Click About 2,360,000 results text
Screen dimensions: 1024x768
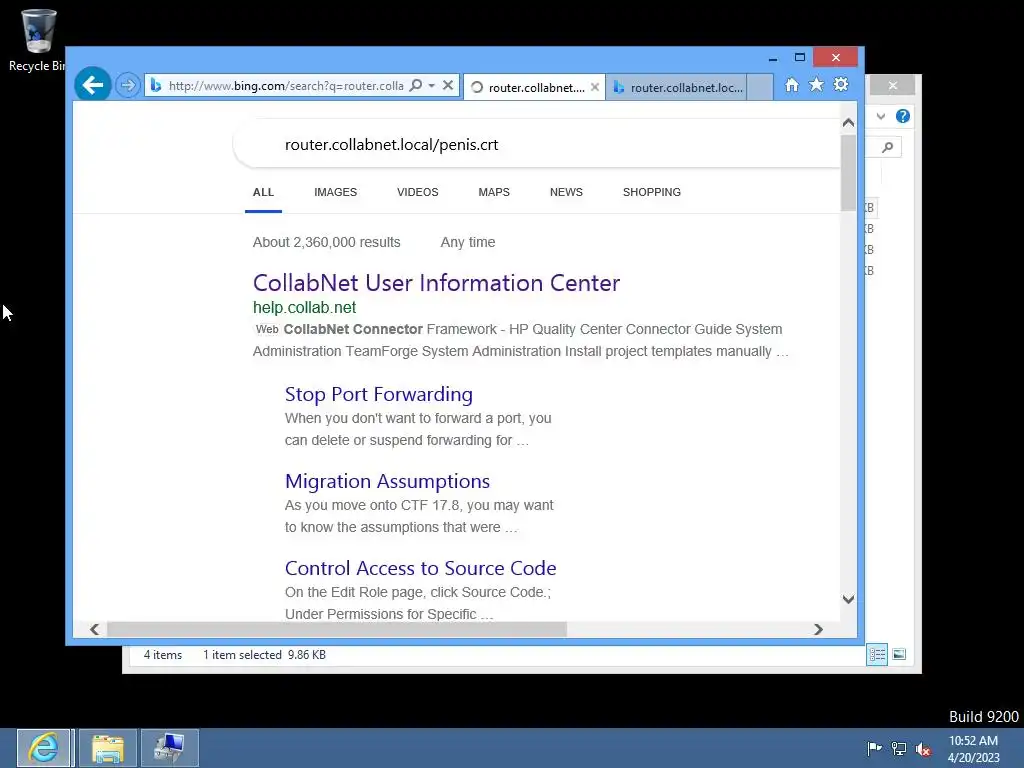coord(327,242)
